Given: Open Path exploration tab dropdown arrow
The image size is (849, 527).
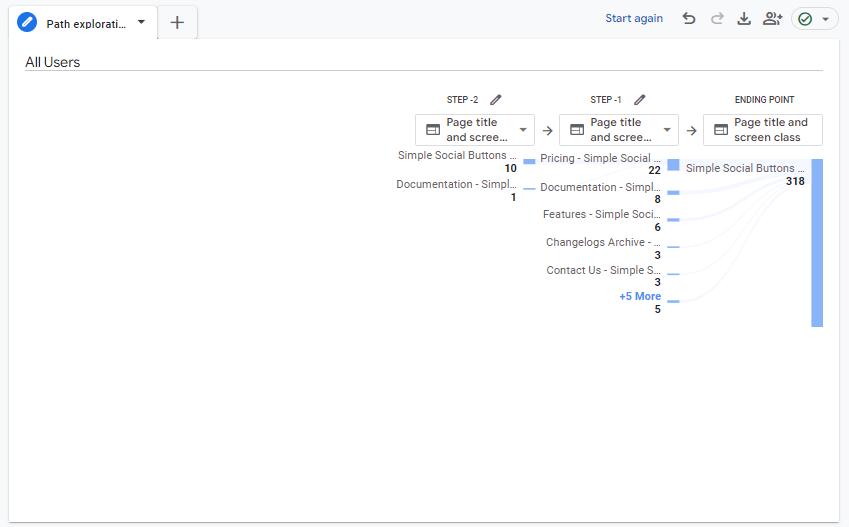Looking at the screenshot, I should point(141,22).
